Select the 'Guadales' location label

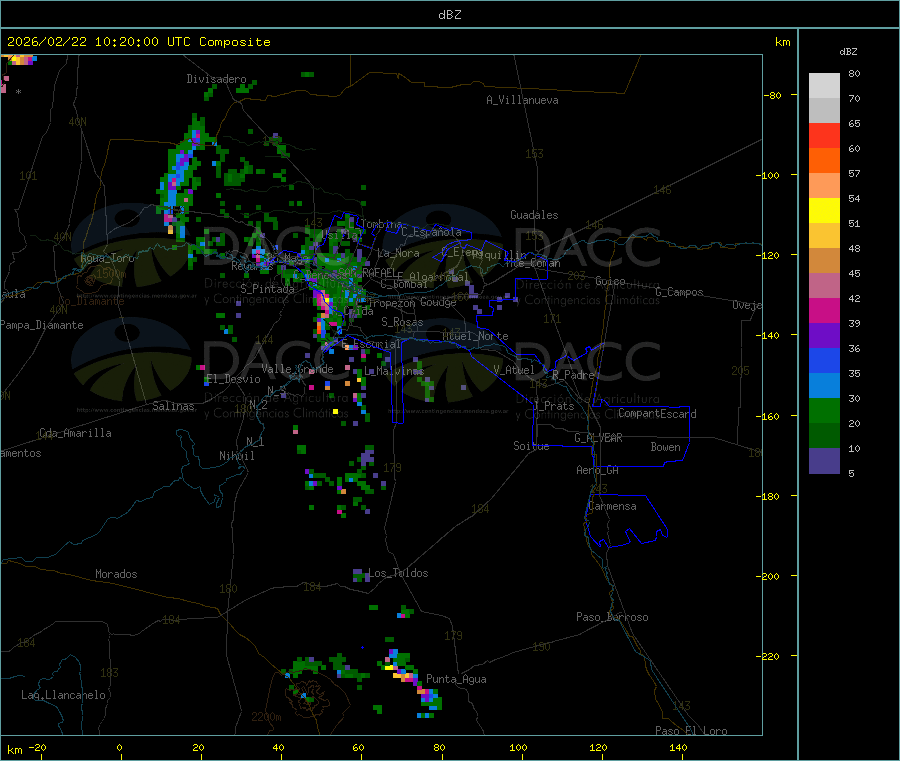pos(534,215)
